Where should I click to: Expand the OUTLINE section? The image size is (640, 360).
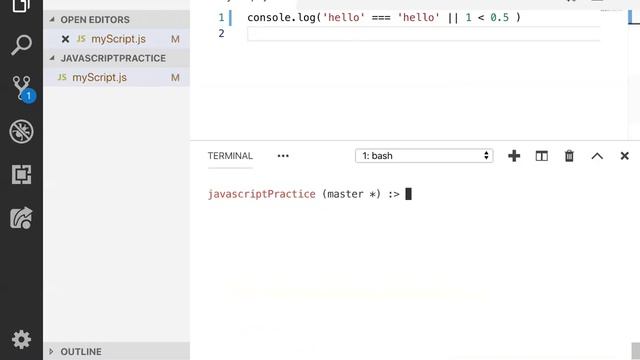(116, 351)
